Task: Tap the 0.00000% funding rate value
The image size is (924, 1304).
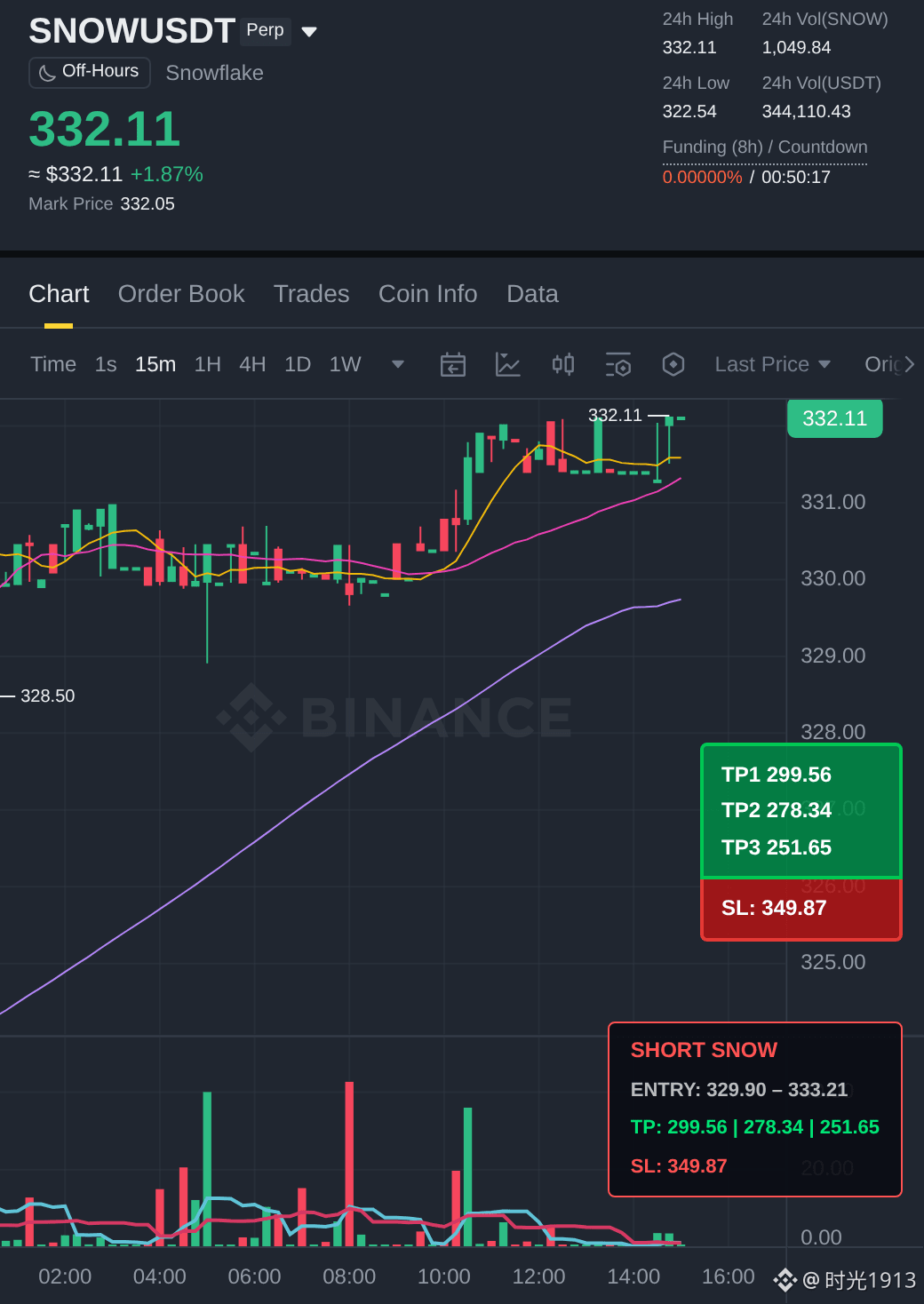Action: click(x=702, y=177)
